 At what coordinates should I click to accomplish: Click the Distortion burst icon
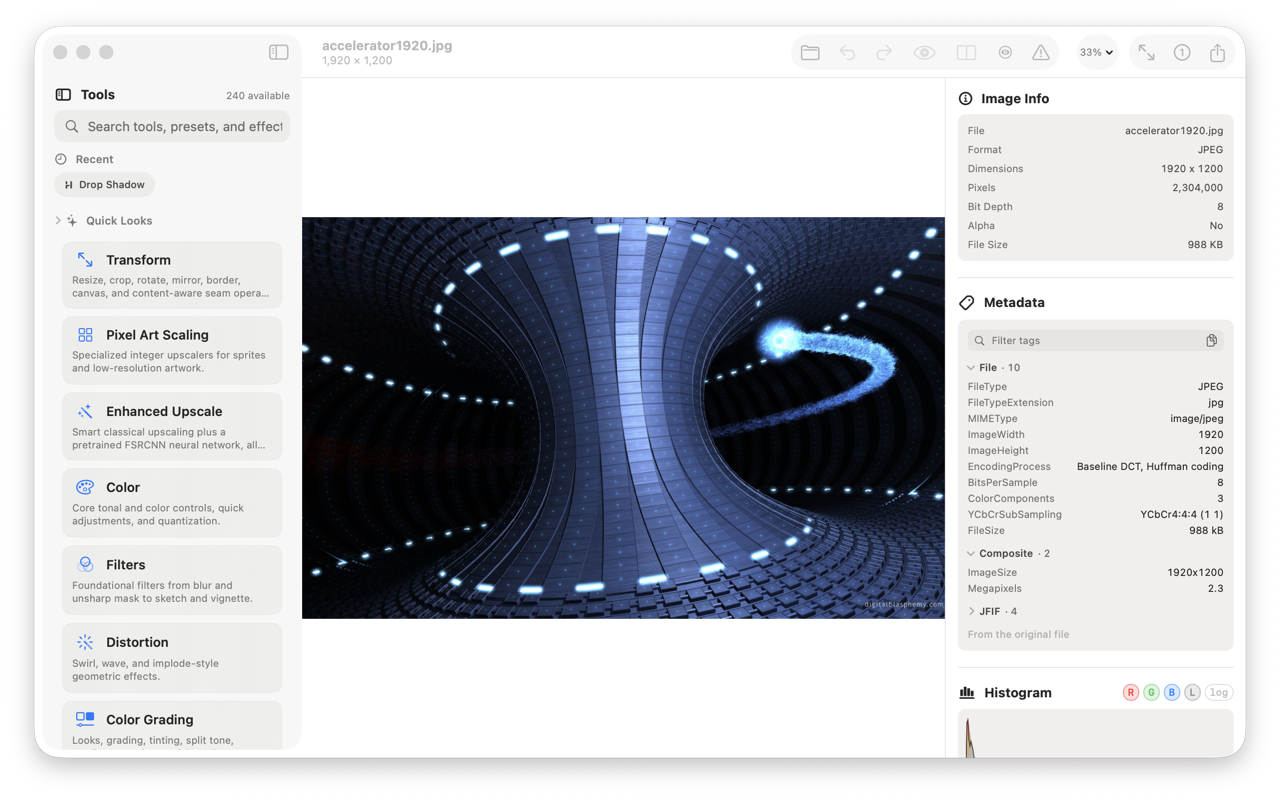click(x=85, y=642)
